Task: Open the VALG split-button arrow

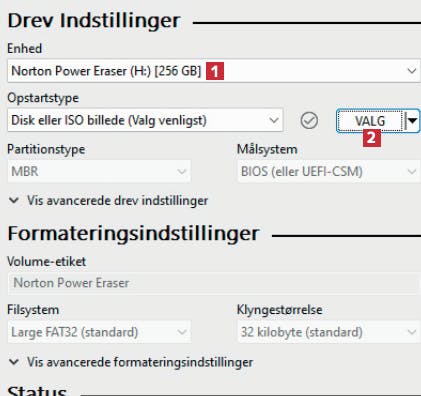Action: pos(413,121)
